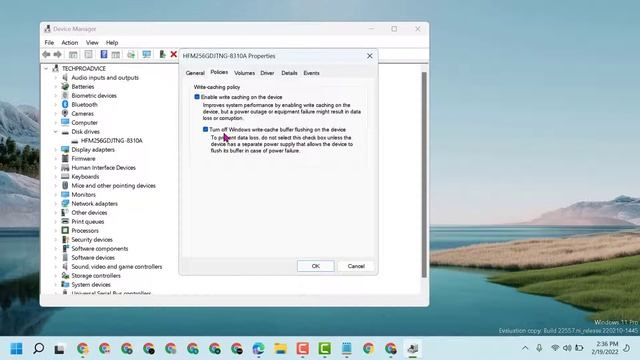Select the Security devices label
The height and width of the screenshot is (360, 640).
tap(92, 240)
